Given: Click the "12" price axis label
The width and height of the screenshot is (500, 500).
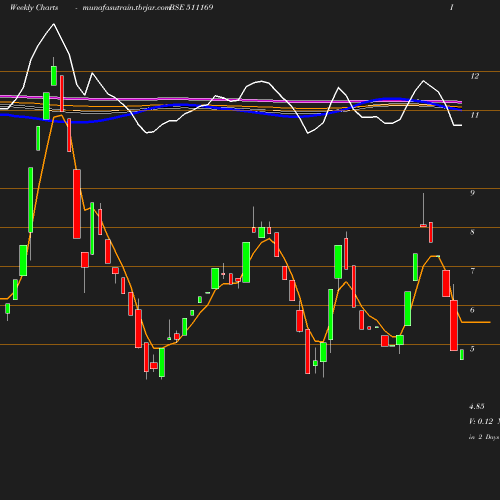Looking at the screenshot, I should (x=475, y=76).
